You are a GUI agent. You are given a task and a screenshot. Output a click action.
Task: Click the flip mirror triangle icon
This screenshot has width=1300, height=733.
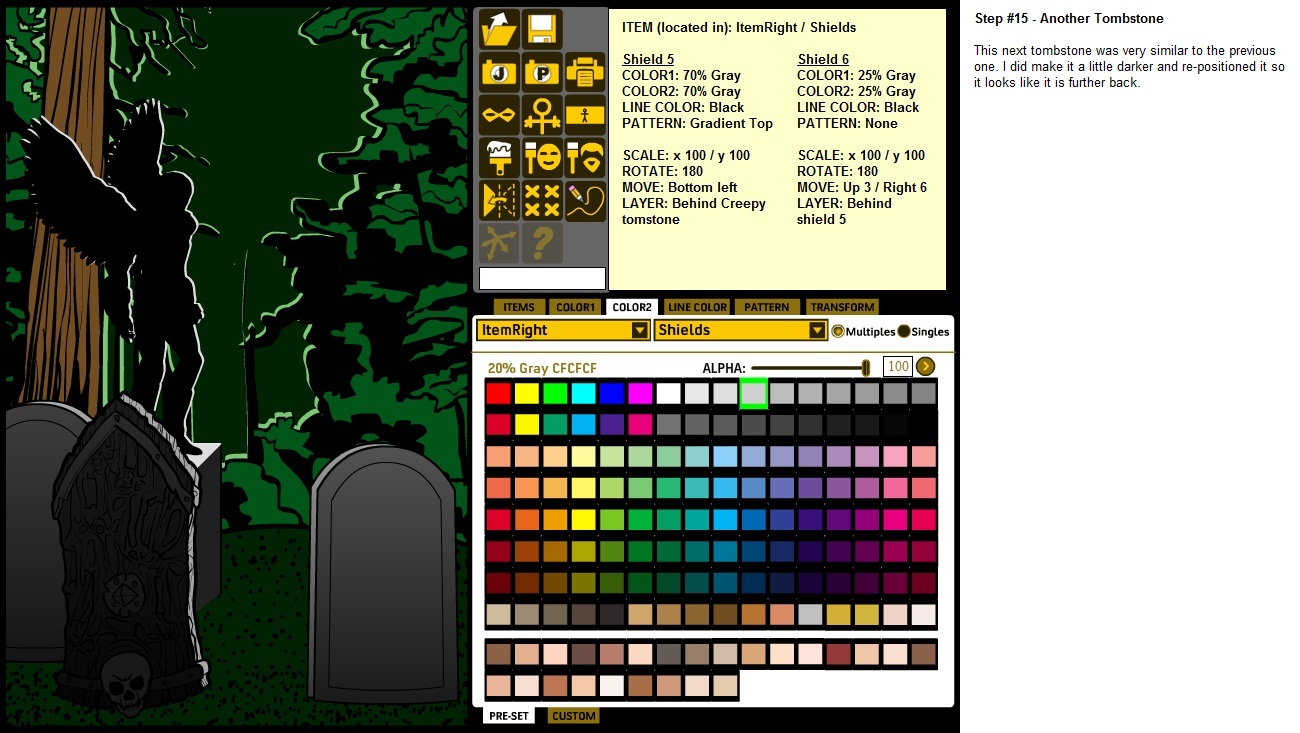[499, 201]
